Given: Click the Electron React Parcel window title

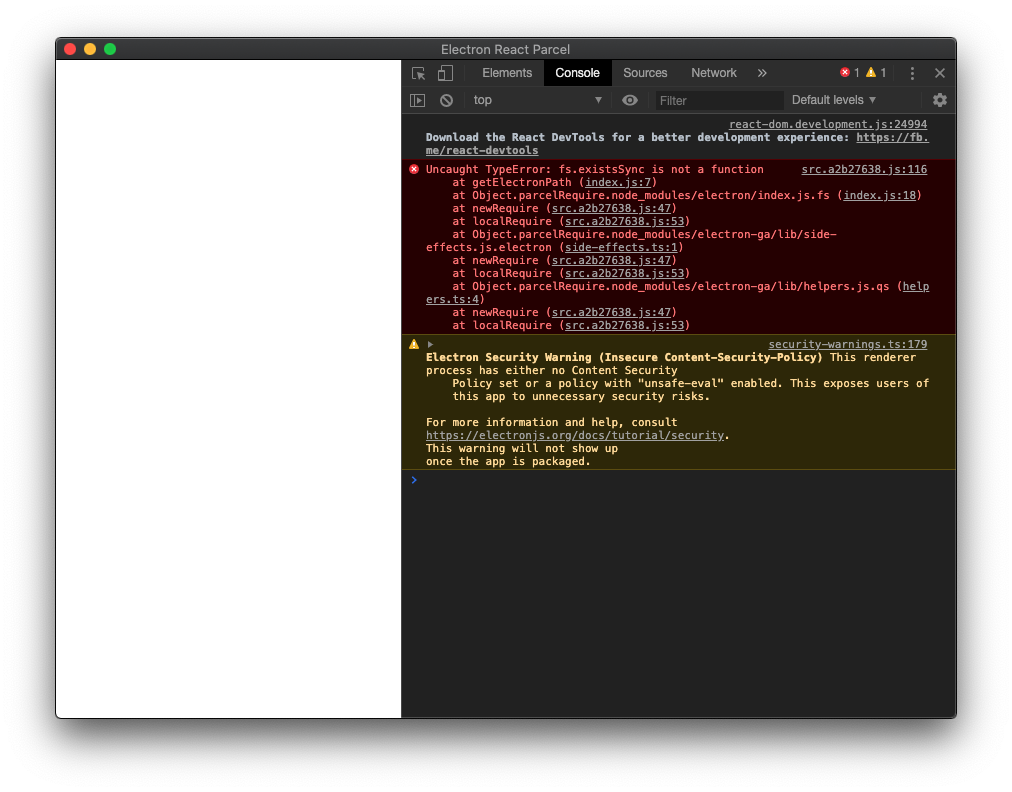Looking at the screenshot, I should point(505,49).
